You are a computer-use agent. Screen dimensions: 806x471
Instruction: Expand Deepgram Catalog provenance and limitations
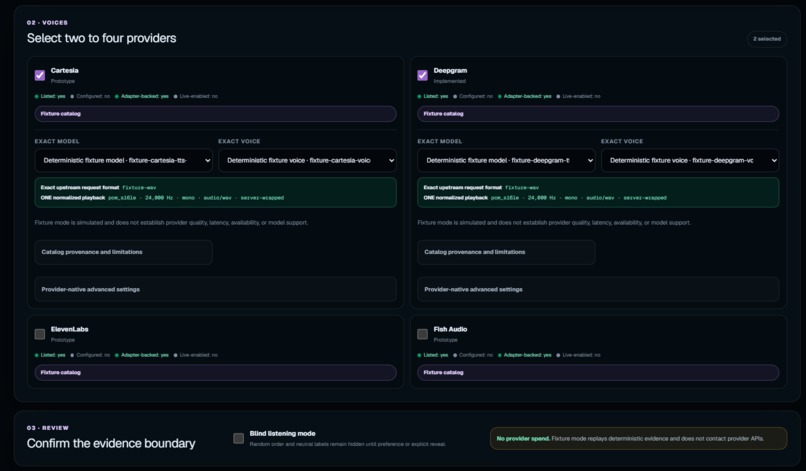(x=506, y=252)
